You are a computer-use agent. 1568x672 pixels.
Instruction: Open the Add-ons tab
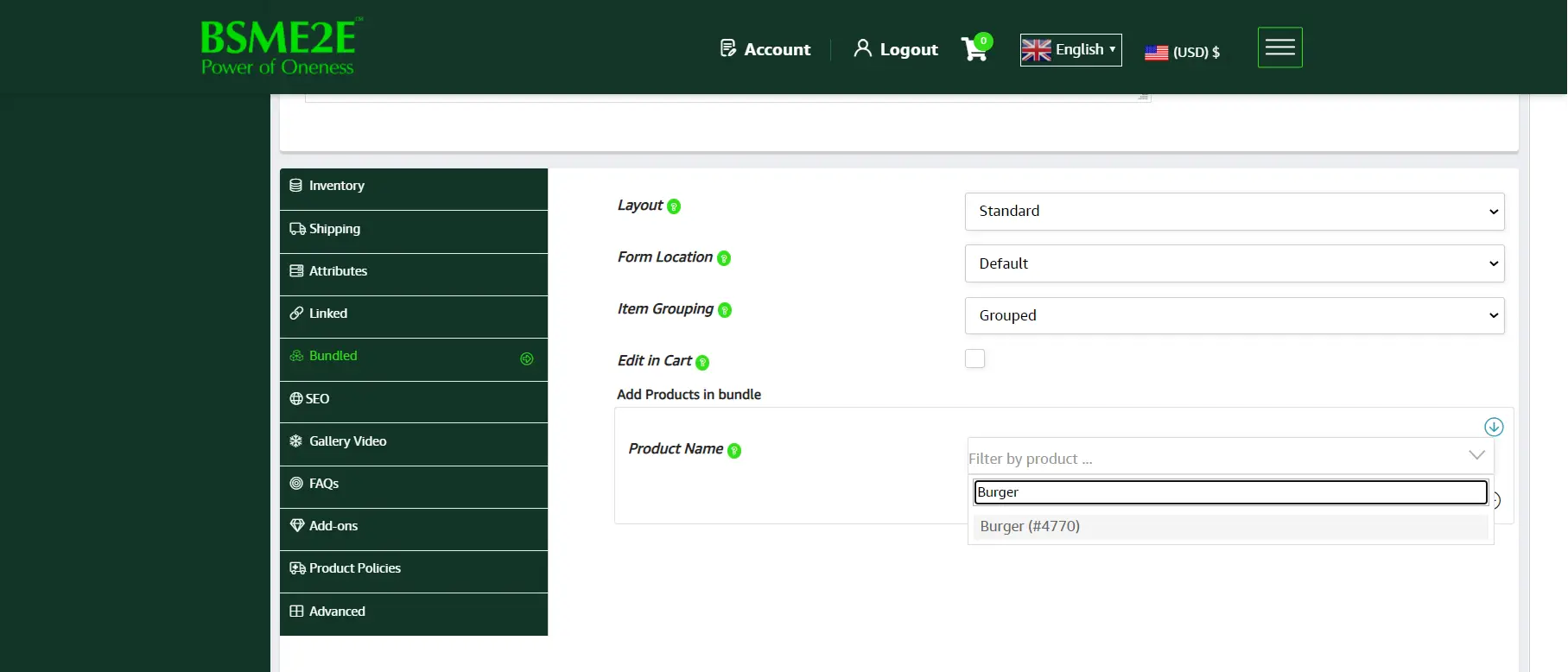click(414, 529)
